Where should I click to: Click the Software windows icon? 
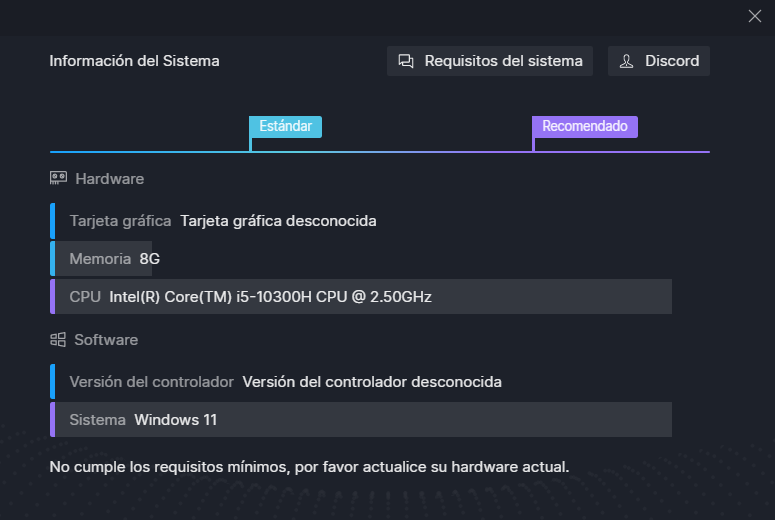(58, 340)
